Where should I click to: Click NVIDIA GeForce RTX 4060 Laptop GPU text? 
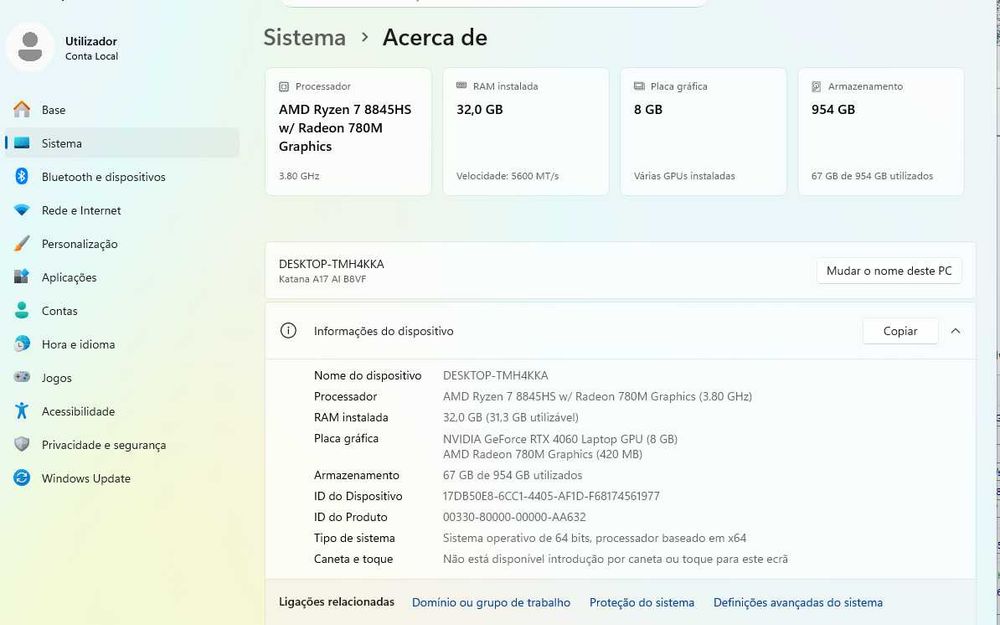(x=560, y=439)
